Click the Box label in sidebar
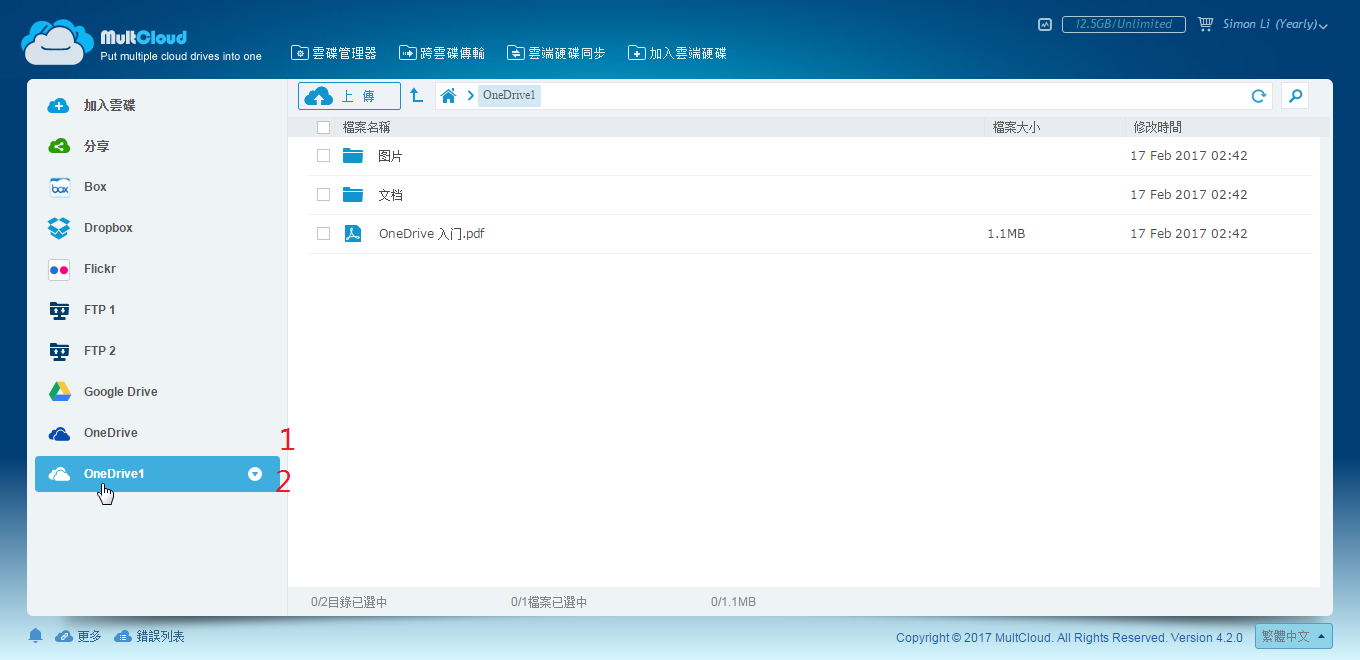The width and height of the screenshot is (1360, 660). coord(95,187)
